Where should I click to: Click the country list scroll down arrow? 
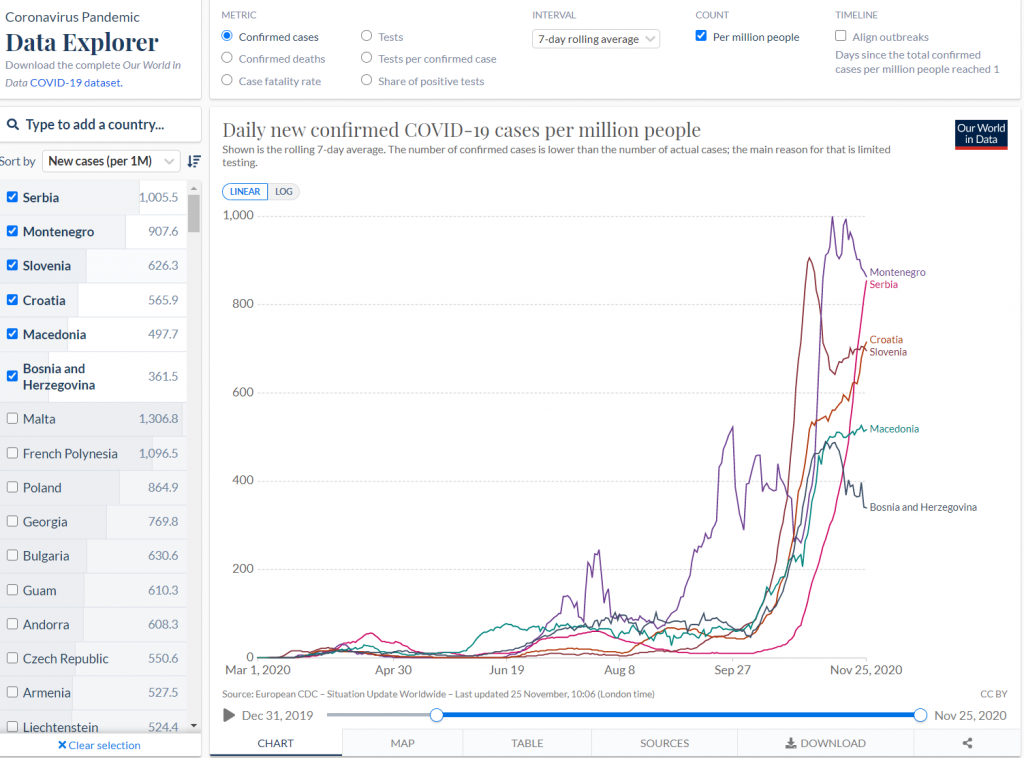194,726
